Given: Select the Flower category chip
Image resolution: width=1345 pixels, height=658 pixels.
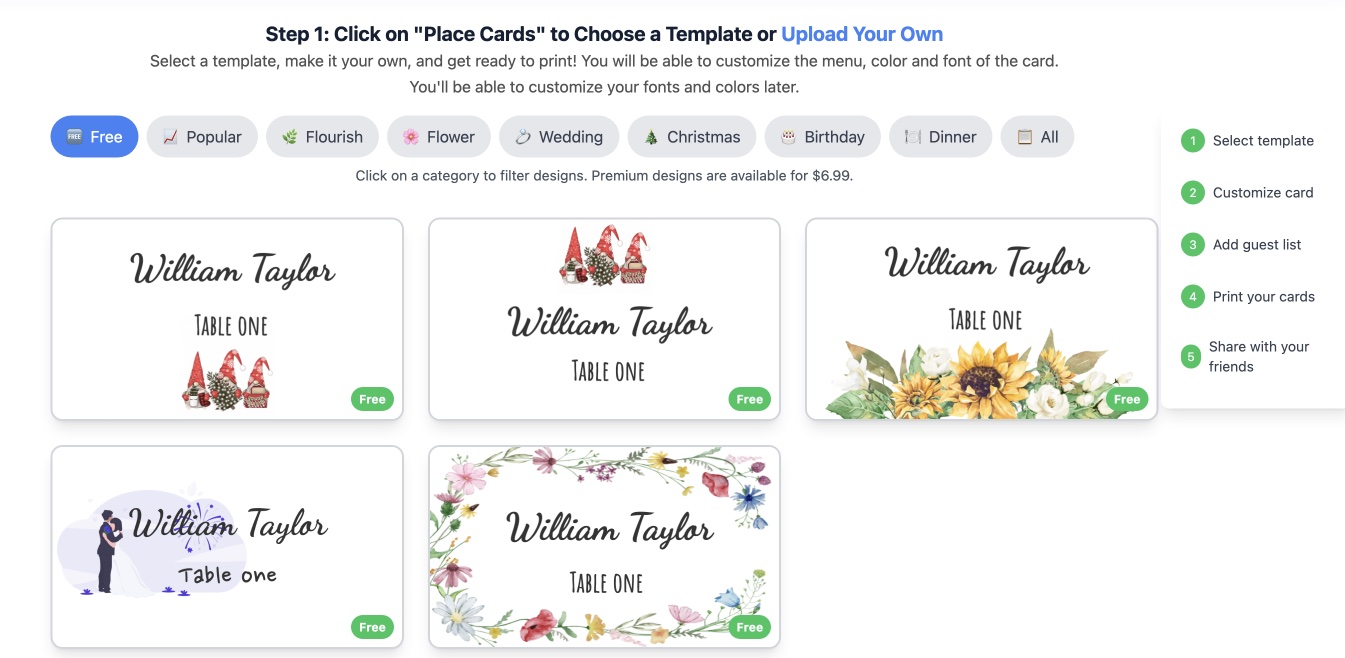Looking at the screenshot, I should coord(439,137).
